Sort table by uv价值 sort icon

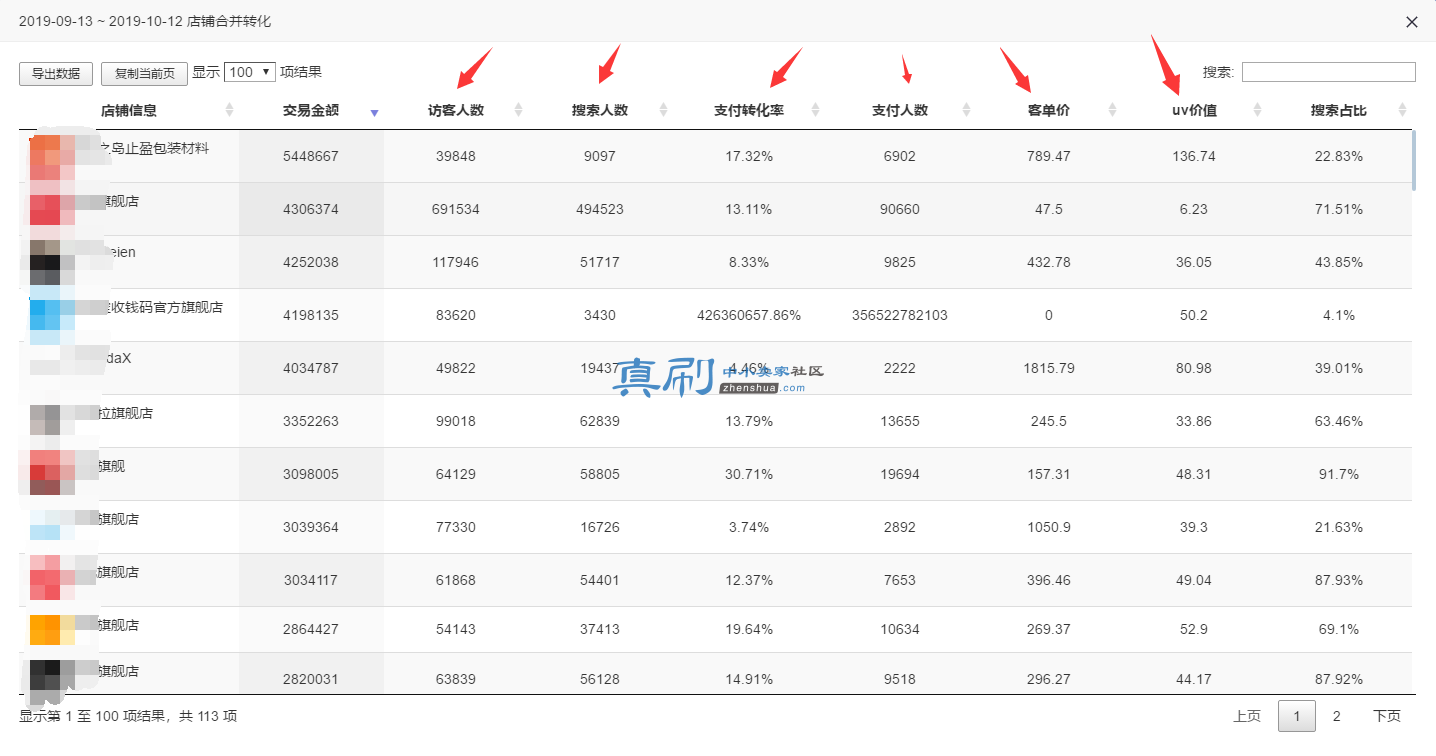point(1257,110)
